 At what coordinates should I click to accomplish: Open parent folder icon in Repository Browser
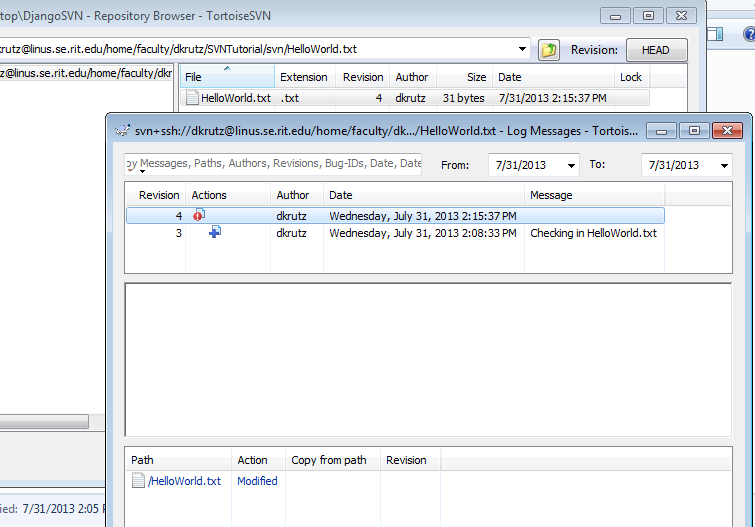(549, 50)
